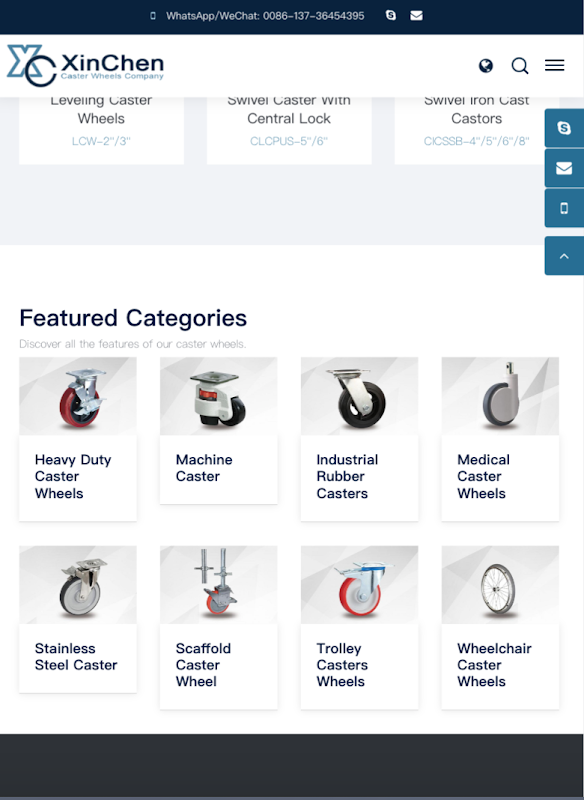Click the back-to-top chevron button

click(564, 256)
